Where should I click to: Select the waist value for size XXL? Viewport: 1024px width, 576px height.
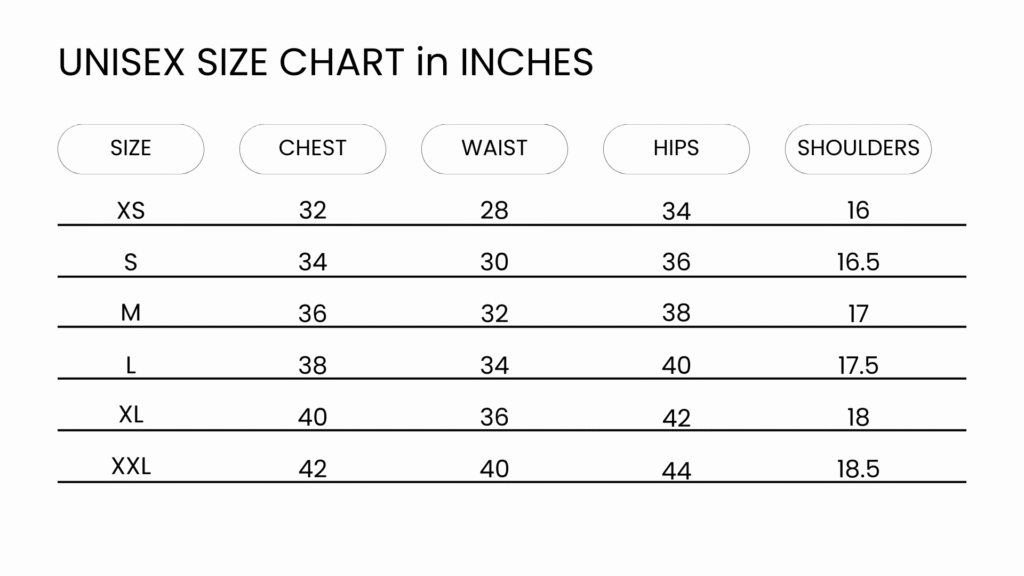coord(494,469)
